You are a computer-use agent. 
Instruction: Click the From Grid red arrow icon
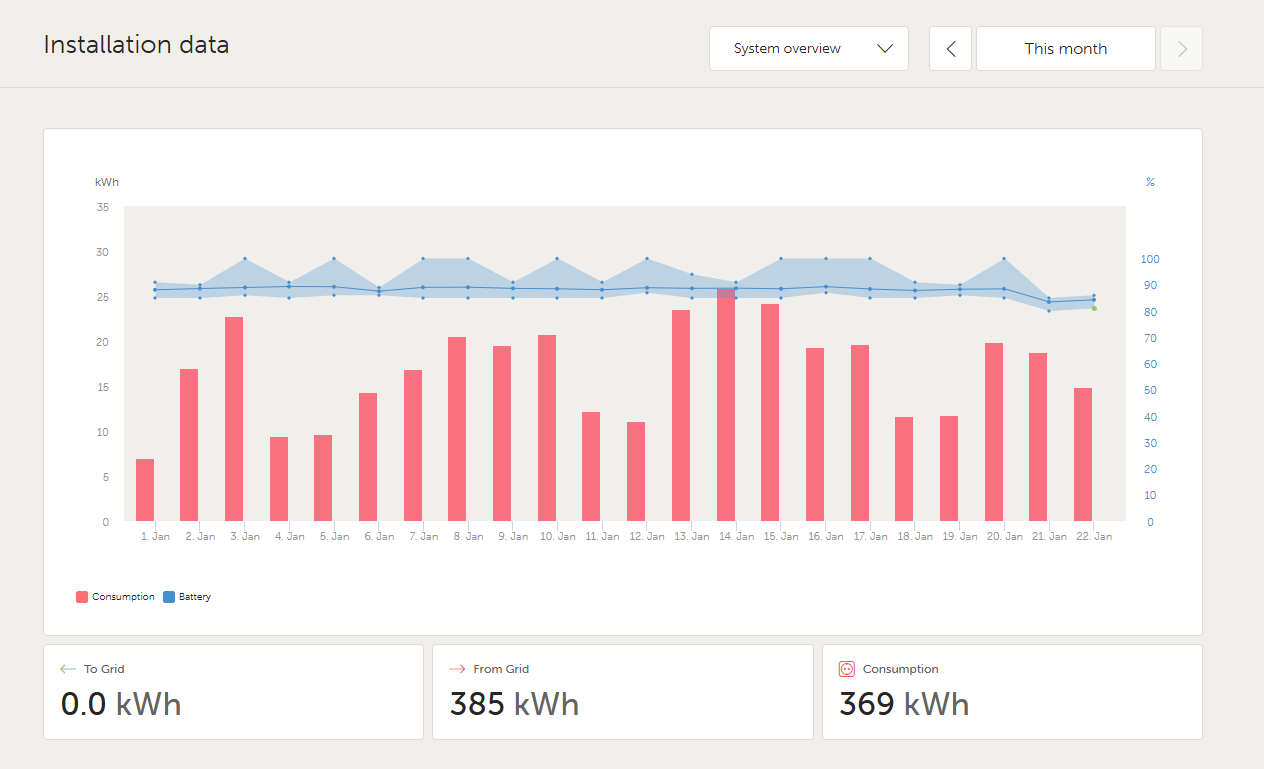[458, 669]
